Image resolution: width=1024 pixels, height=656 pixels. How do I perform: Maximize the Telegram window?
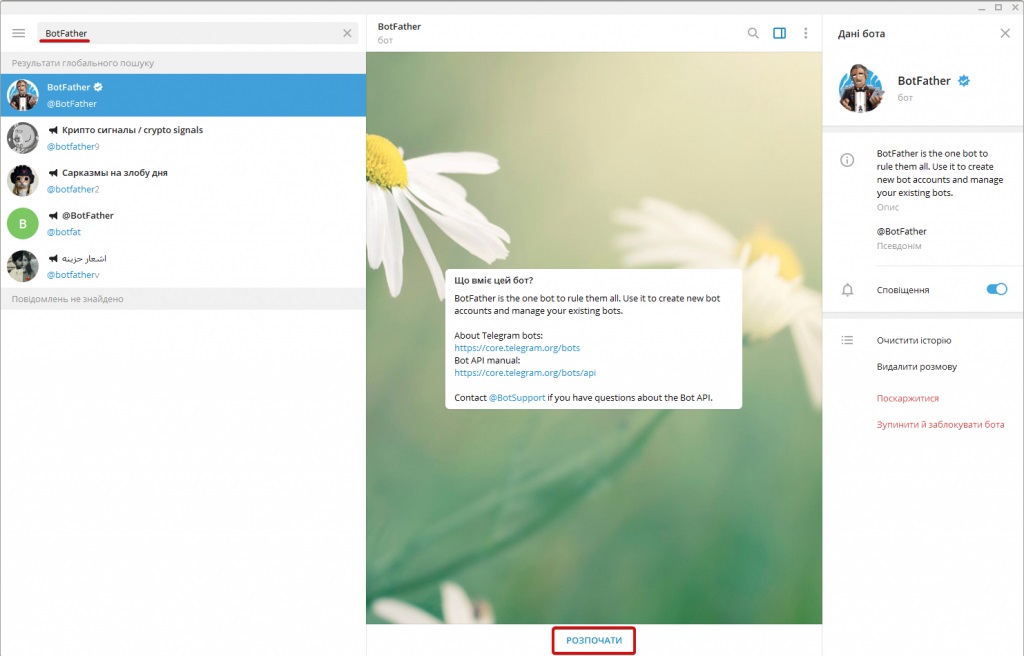(998, 7)
